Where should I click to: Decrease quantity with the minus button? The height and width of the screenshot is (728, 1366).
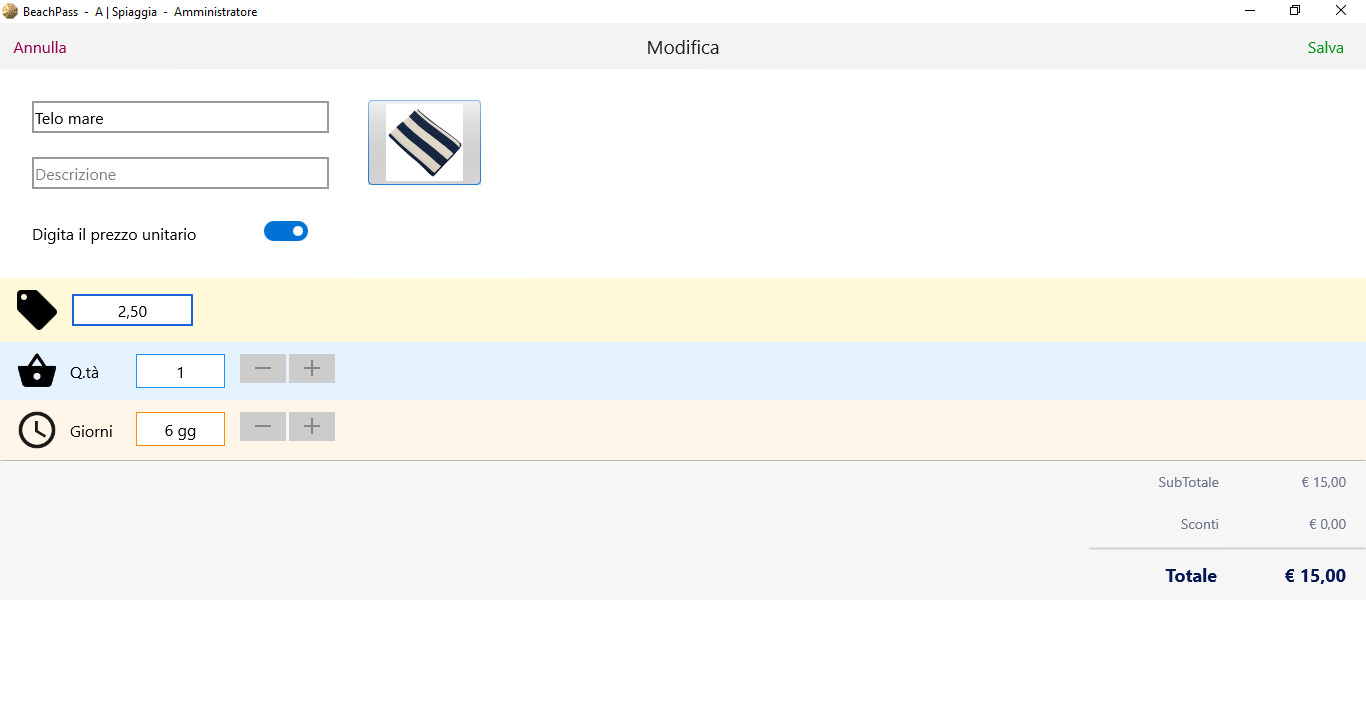263,369
